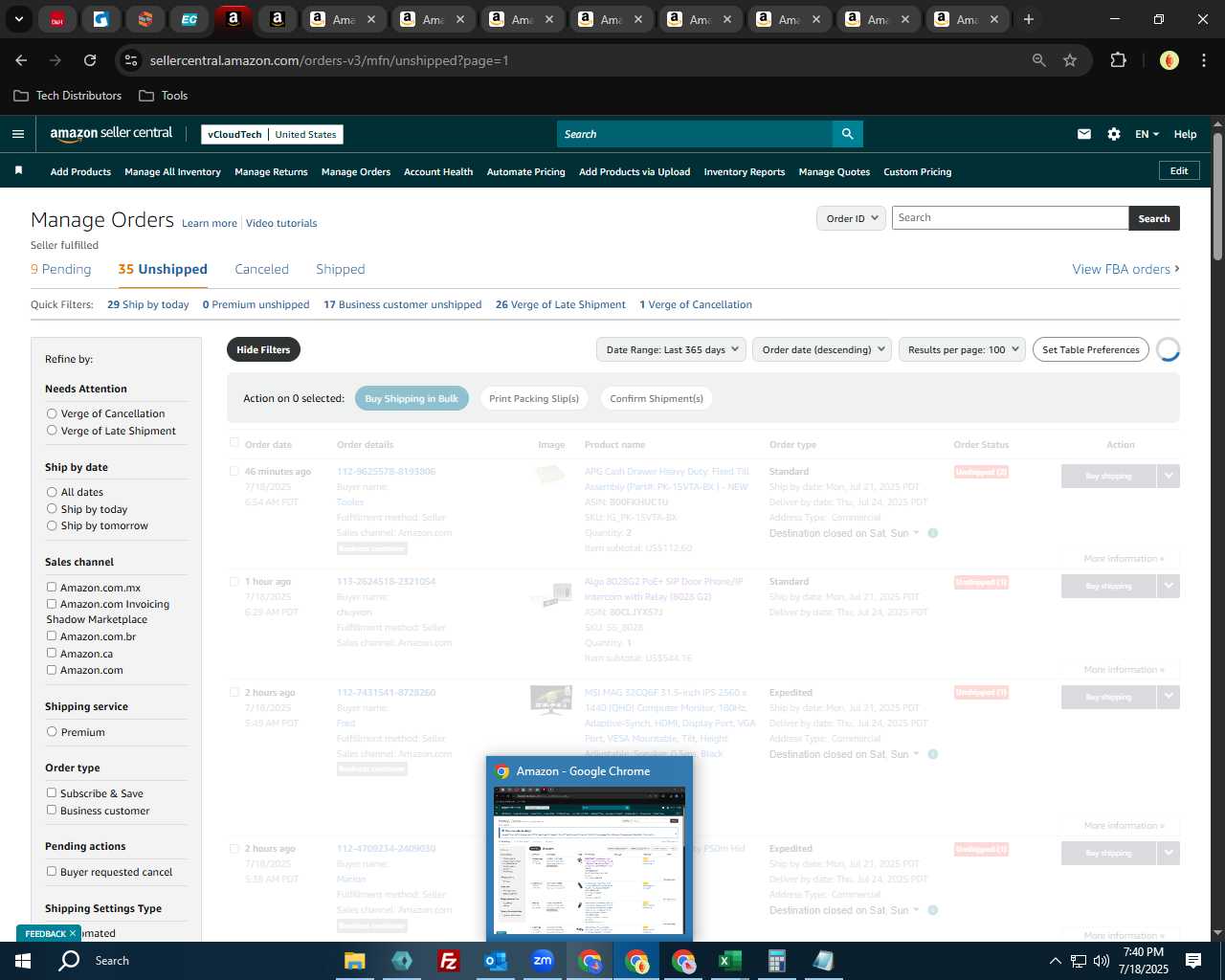The image size is (1225, 980).
Task: Click the header Search text field
Action: click(x=694, y=134)
